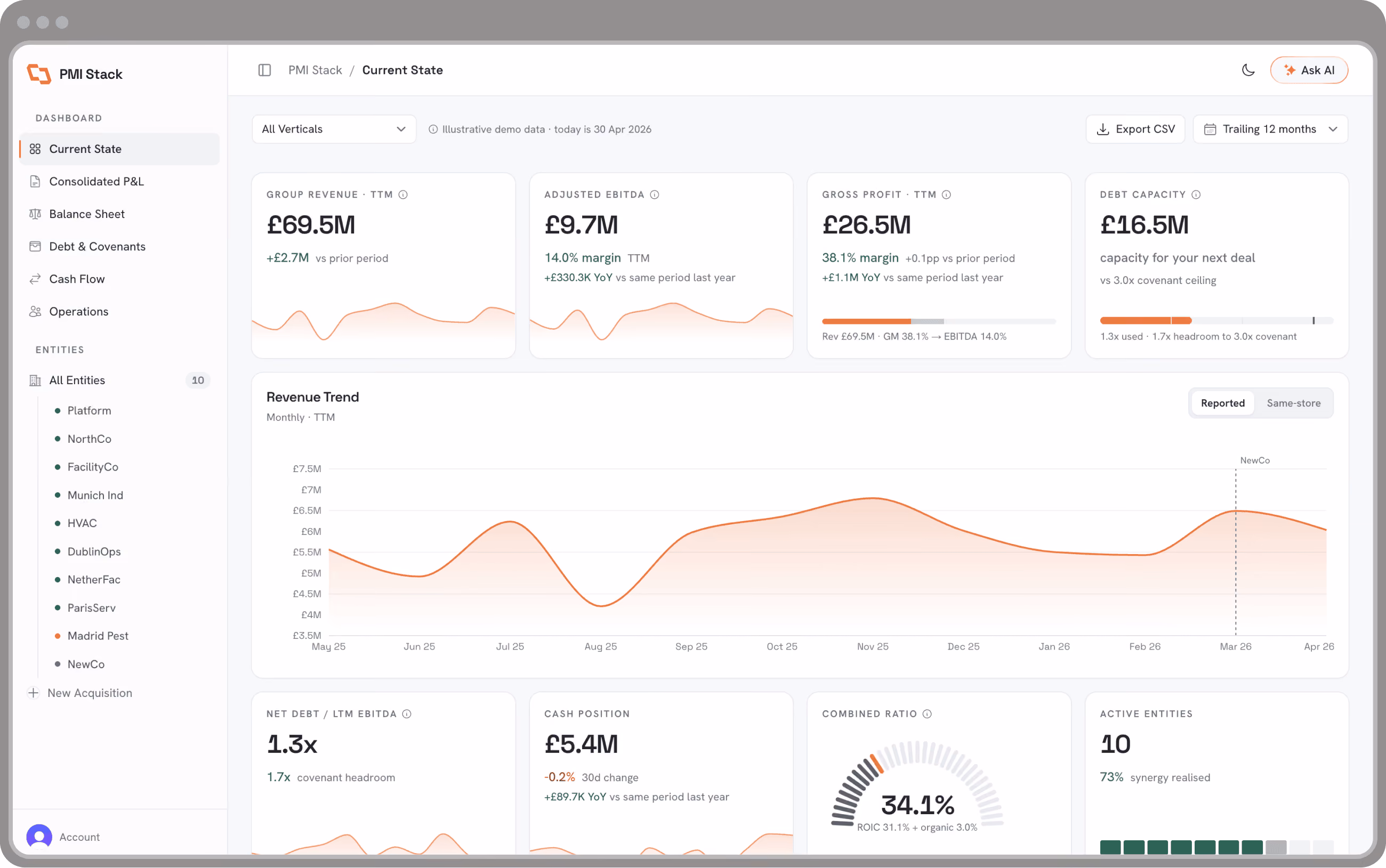Click the All Entities building icon

(35, 380)
